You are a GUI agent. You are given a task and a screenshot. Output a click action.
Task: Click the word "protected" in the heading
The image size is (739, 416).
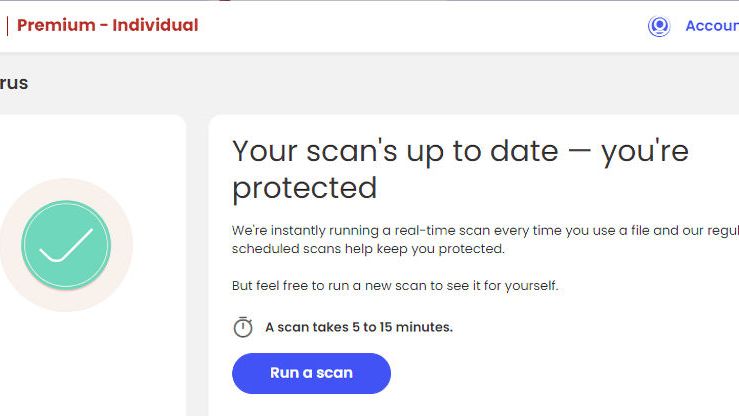pyautogui.click(x=304, y=187)
